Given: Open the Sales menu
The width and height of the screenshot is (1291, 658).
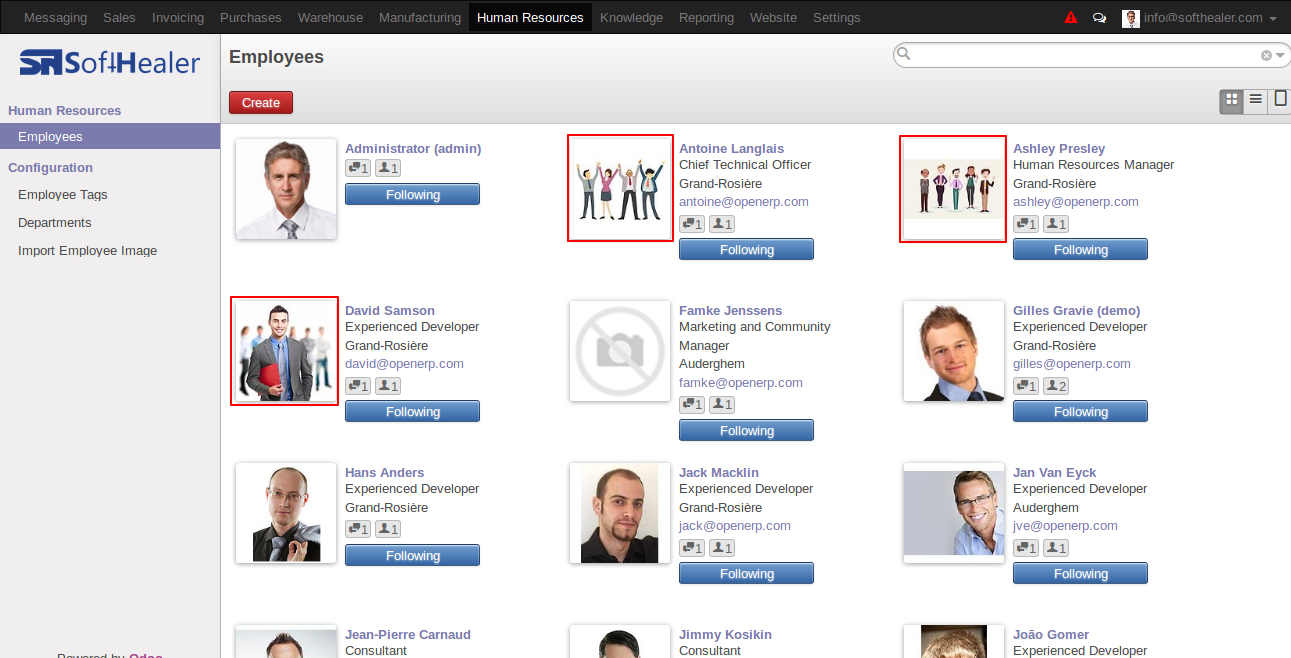Looking at the screenshot, I should tap(119, 17).
